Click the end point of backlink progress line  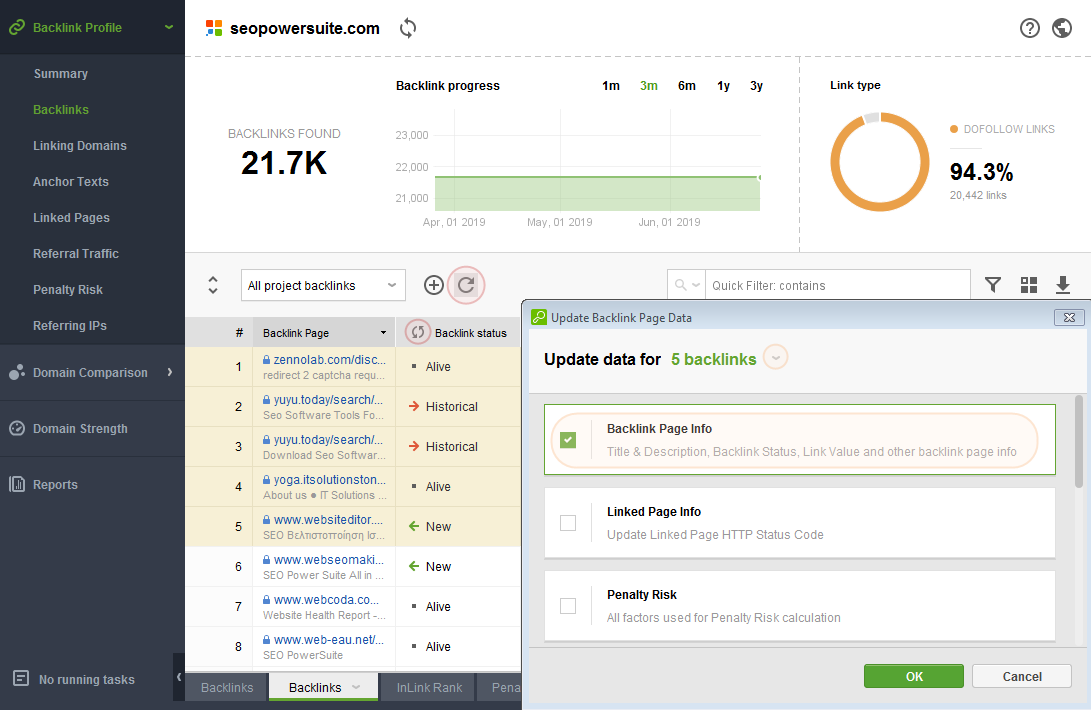coord(759,178)
